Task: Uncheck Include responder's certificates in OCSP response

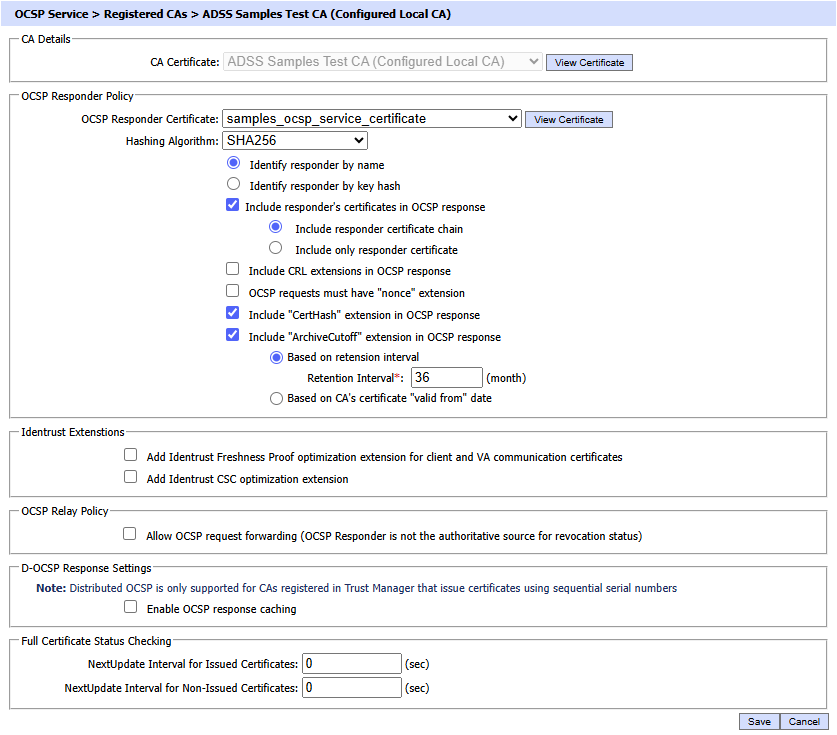Action: pos(233,206)
